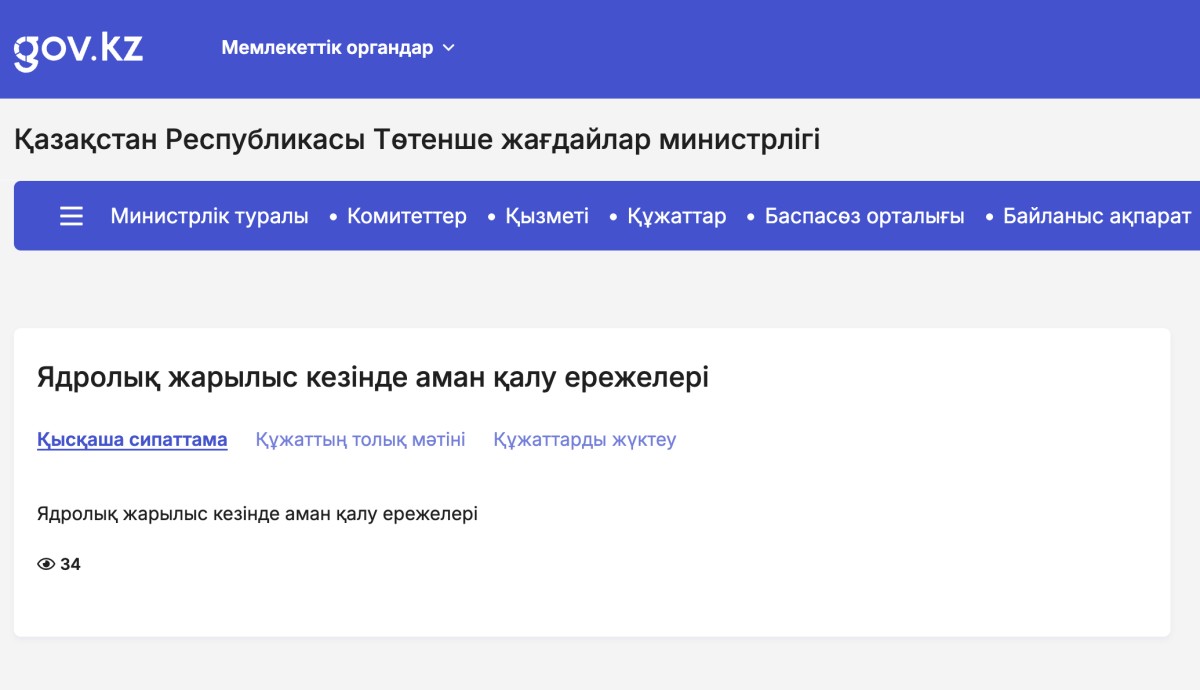Select Комитеттер in the navigation bar
The image size is (1200, 690).
click(406, 216)
